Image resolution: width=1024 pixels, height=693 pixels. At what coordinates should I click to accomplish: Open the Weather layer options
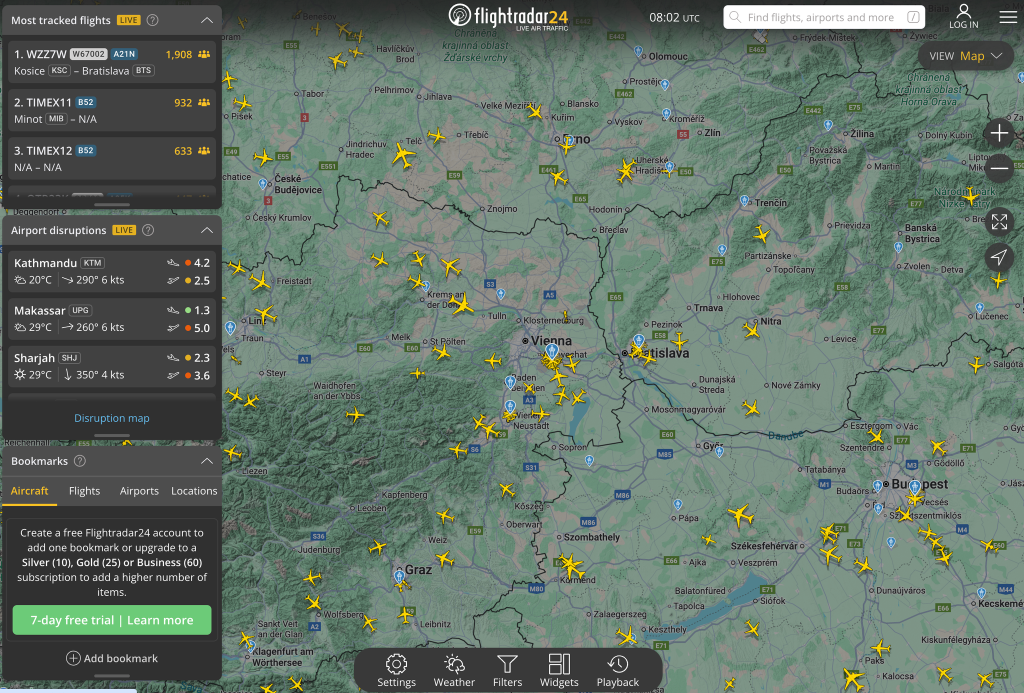tap(454, 670)
